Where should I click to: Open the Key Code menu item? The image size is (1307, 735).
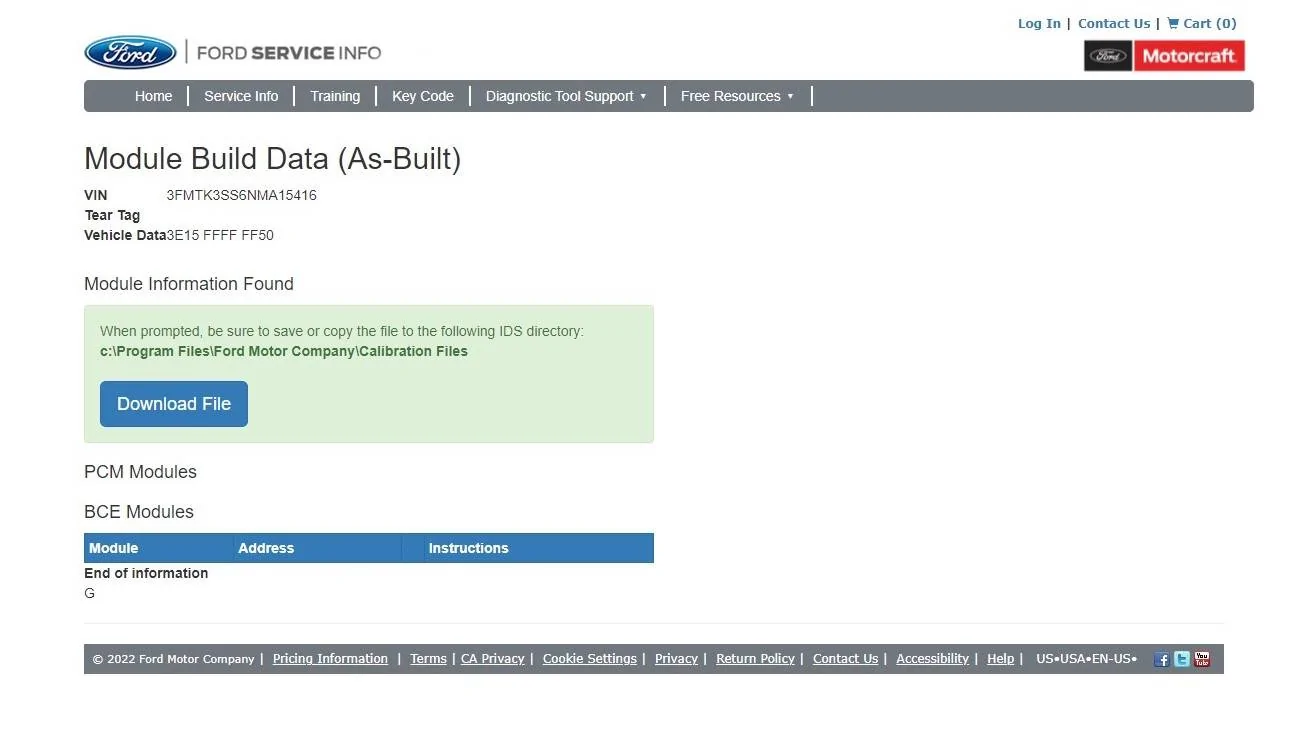(423, 96)
